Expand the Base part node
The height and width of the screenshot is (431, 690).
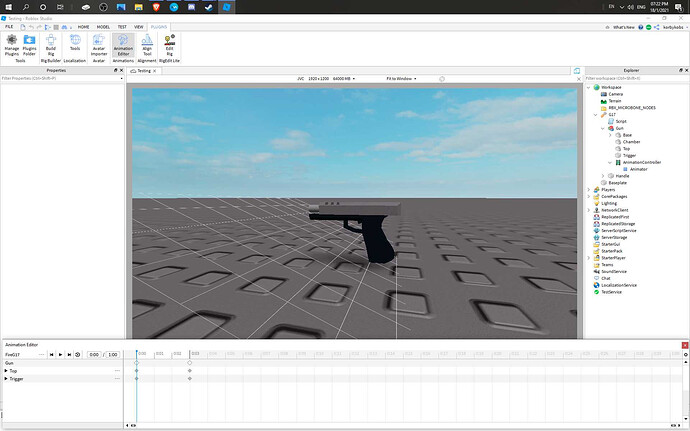tap(610, 135)
